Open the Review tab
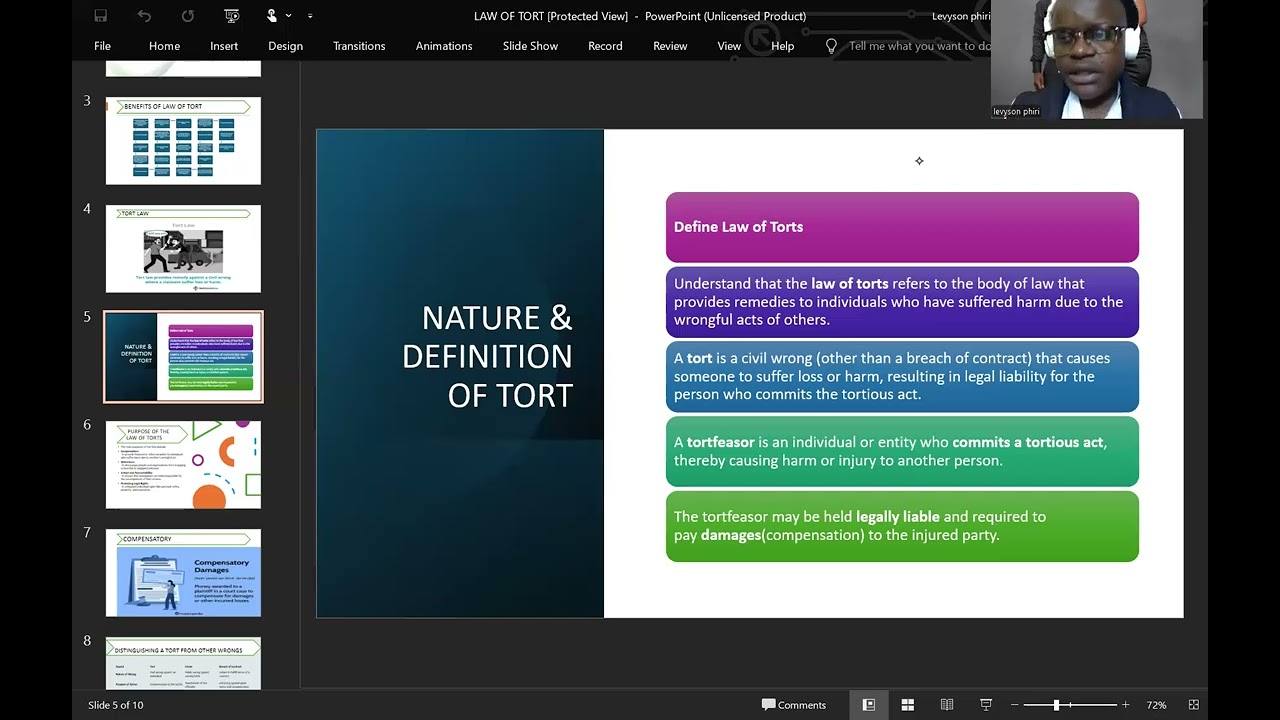The width and height of the screenshot is (1280, 720). (670, 46)
